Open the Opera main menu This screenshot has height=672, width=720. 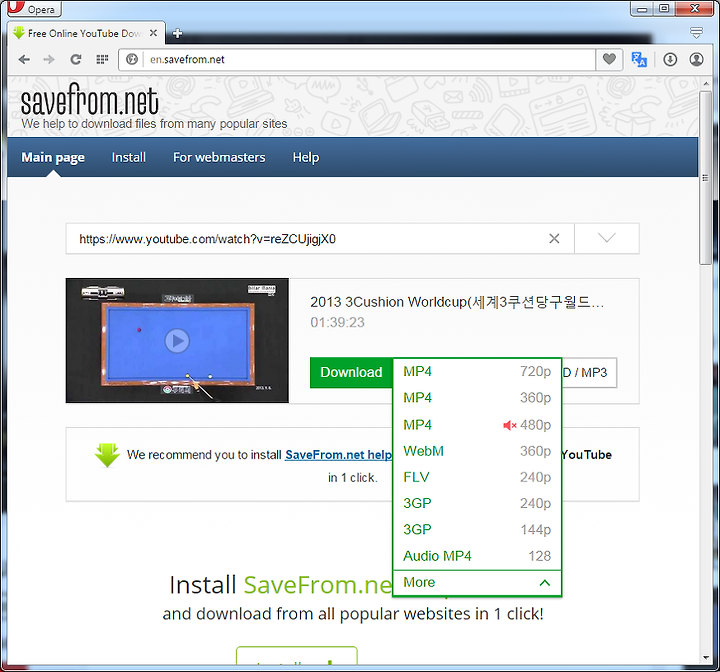(34, 8)
